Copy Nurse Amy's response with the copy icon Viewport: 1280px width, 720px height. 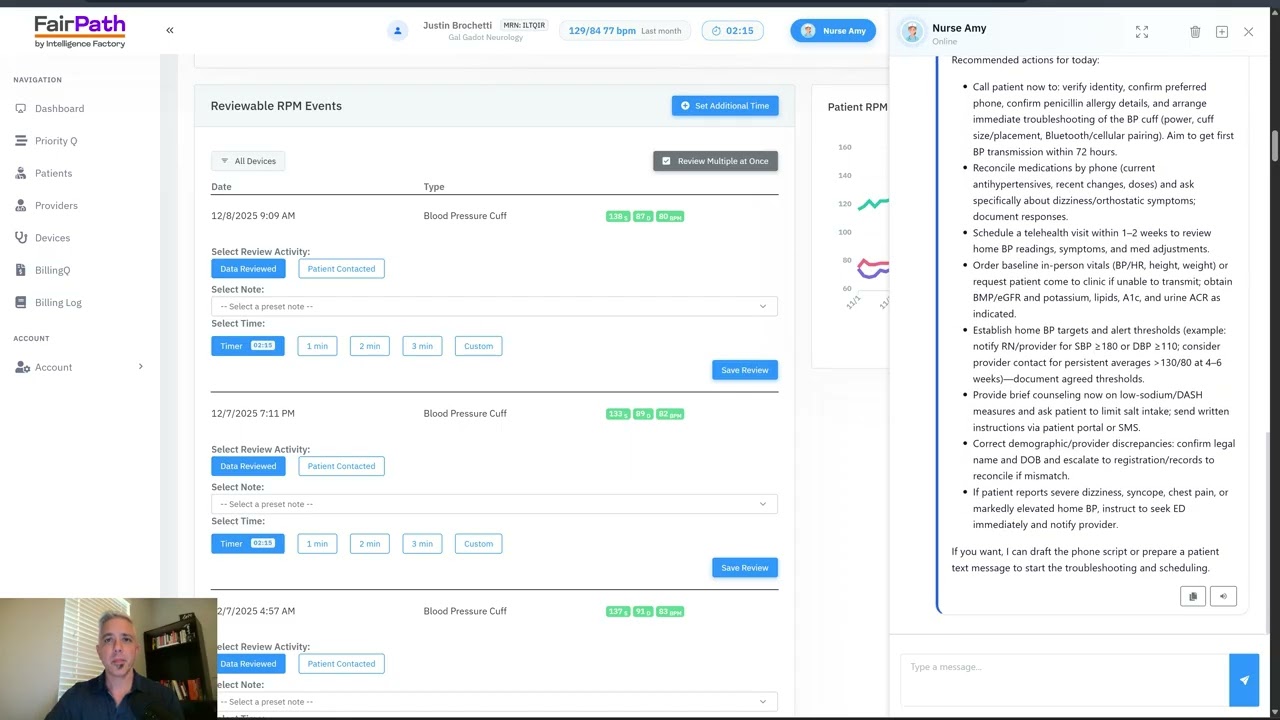click(x=1193, y=596)
